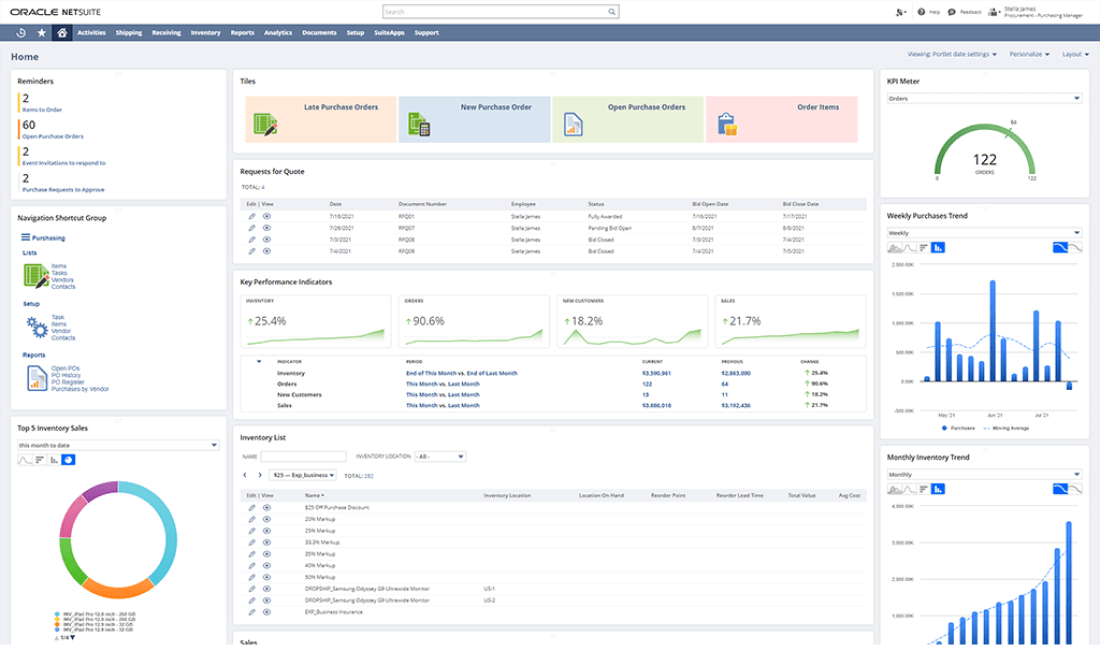Open the Recent Records clock icon
Screen dimensions: 1100x645
(x=21, y=33)
